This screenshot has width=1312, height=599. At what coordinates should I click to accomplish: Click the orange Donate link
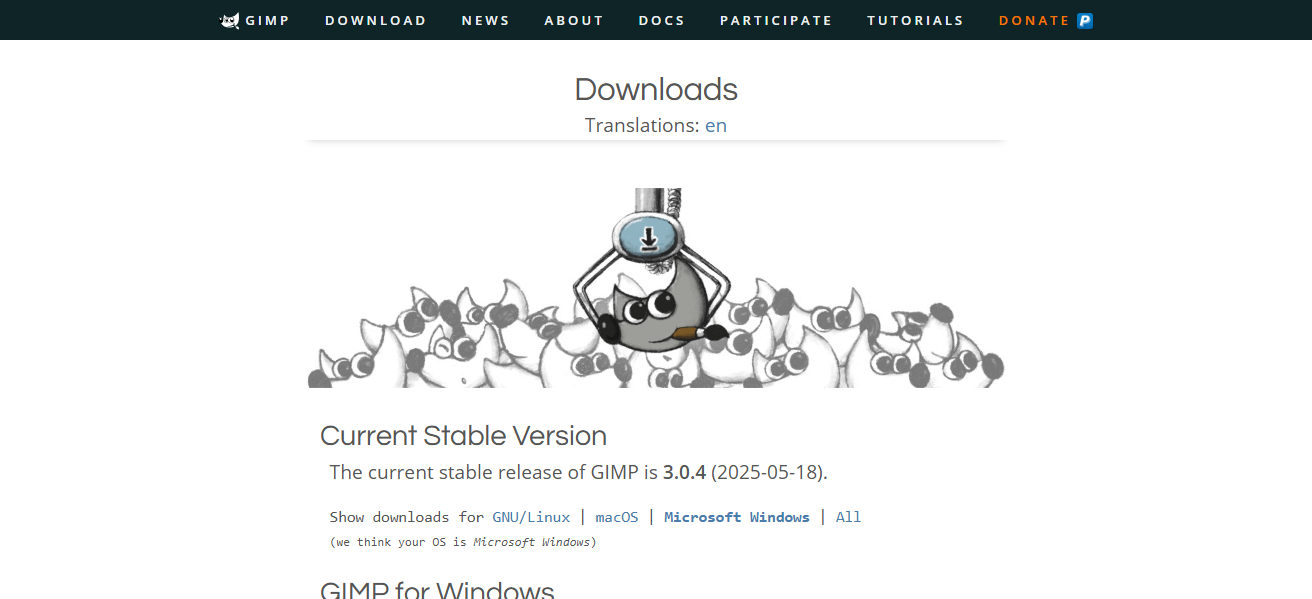tap(1035, 20)
